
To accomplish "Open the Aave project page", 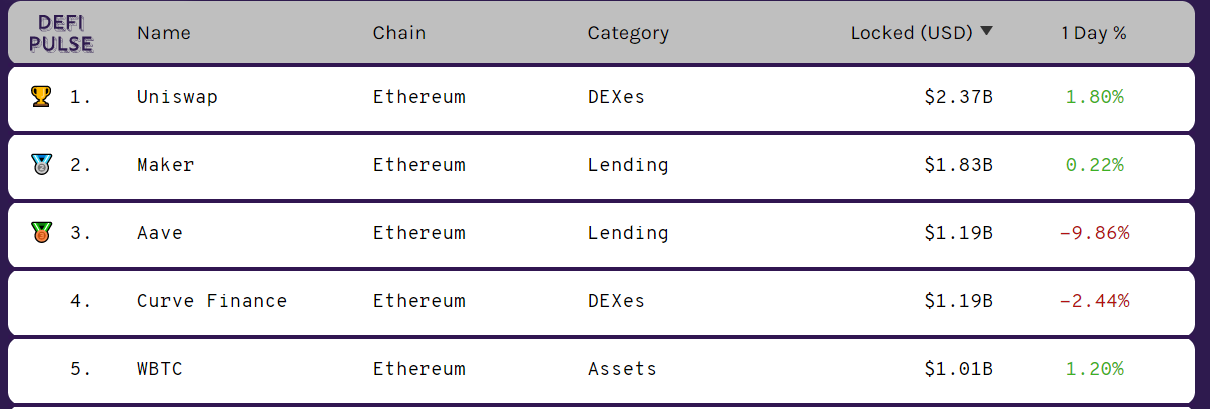I will tap(160, 233).
